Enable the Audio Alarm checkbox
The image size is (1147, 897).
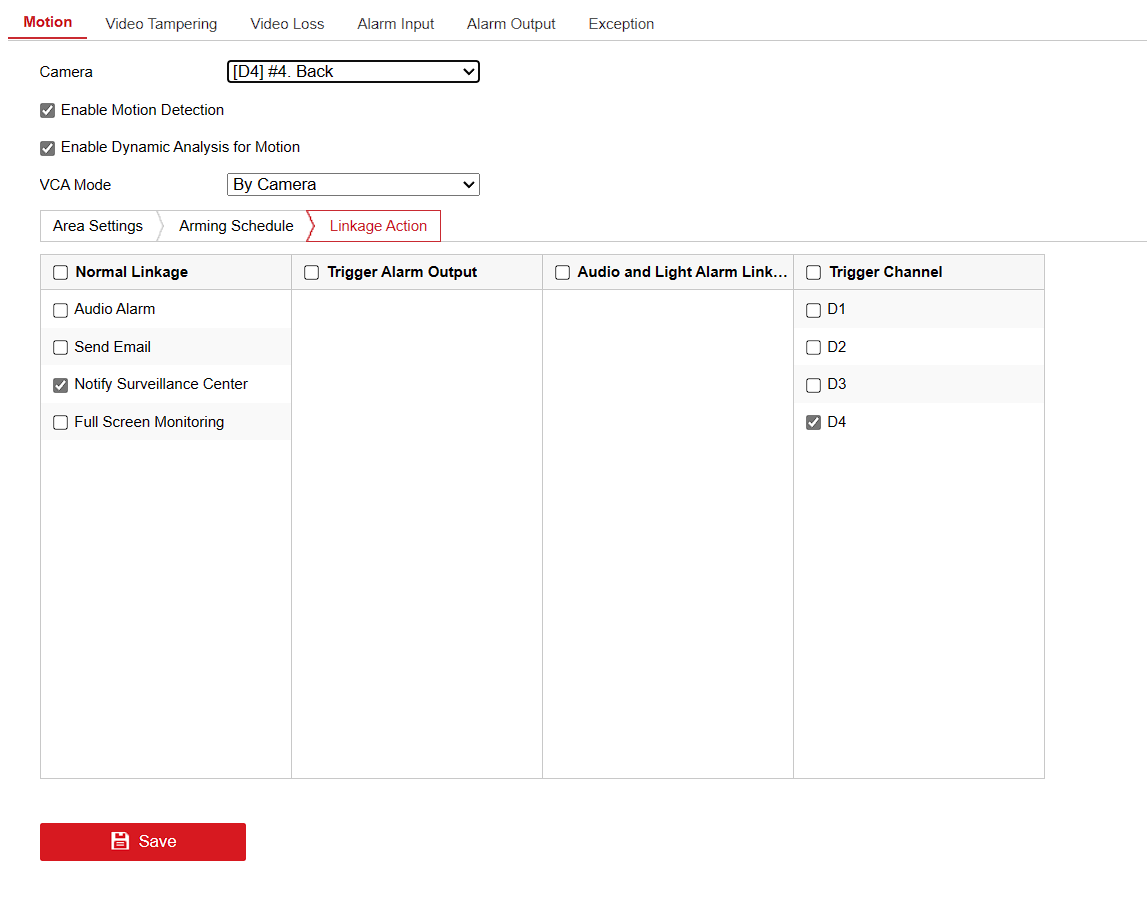[61, 310]
